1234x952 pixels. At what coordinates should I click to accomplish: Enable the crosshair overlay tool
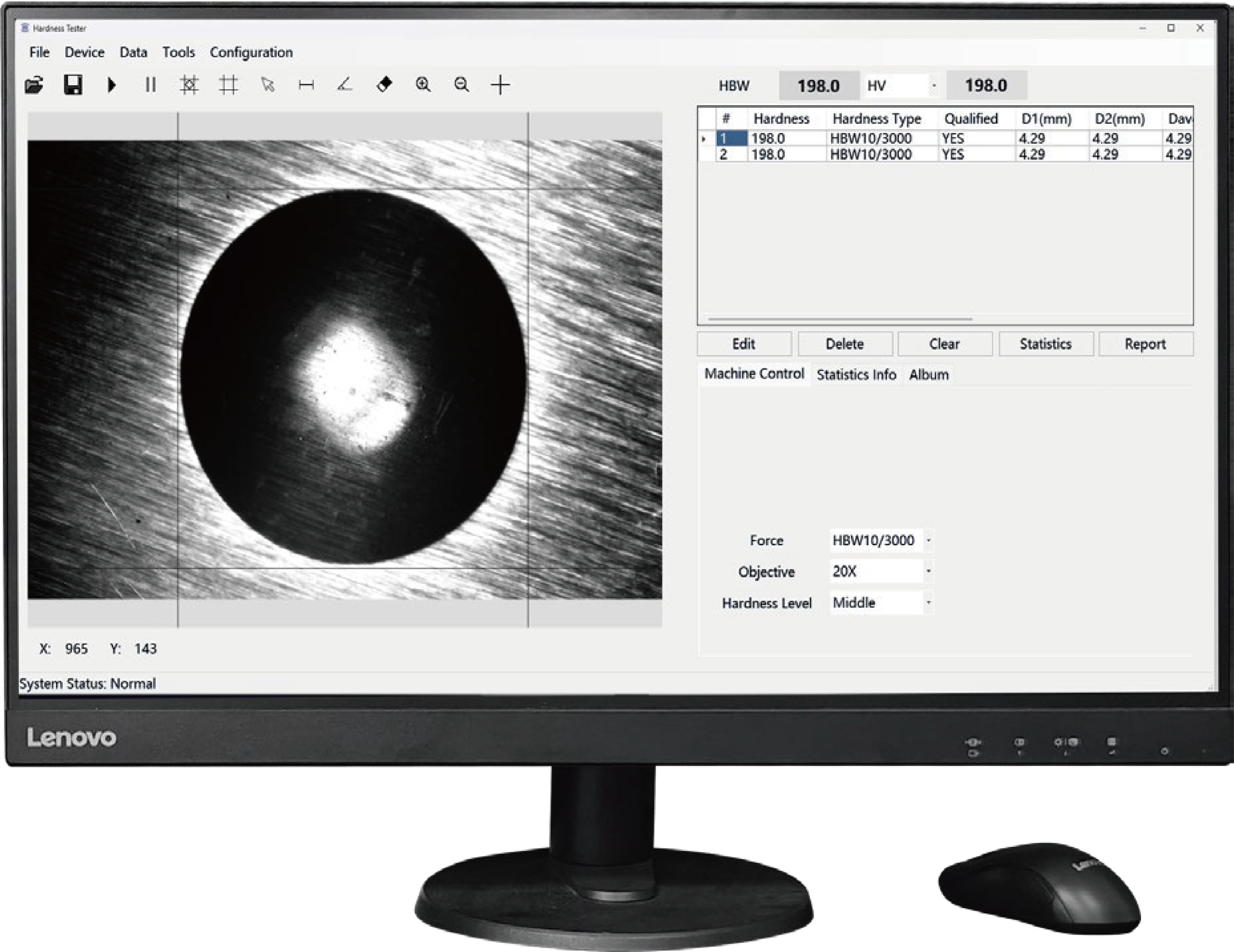500,85
